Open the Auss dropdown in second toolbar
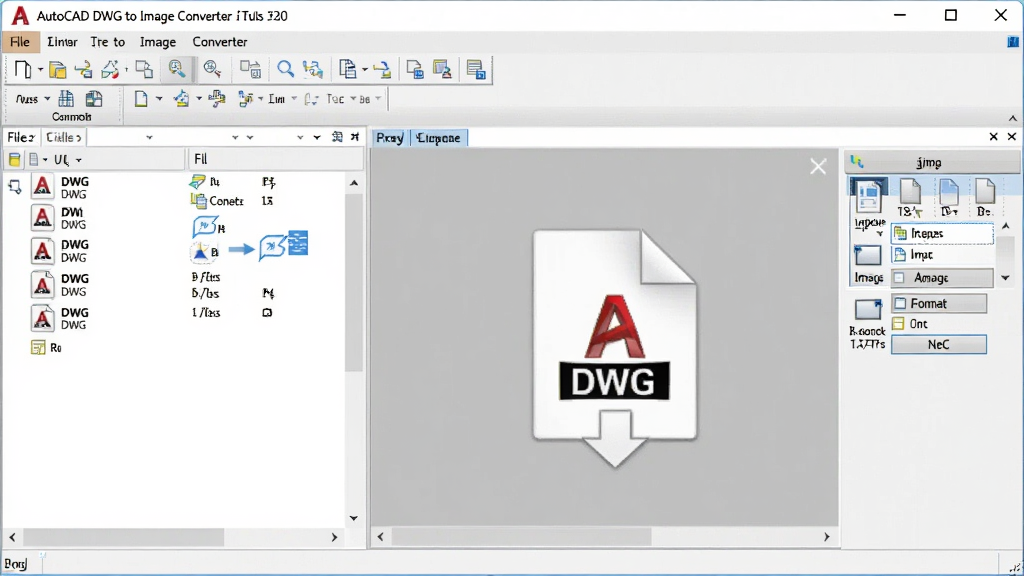The width and height of the screenshot is (1024, 576). pos(47,99)
